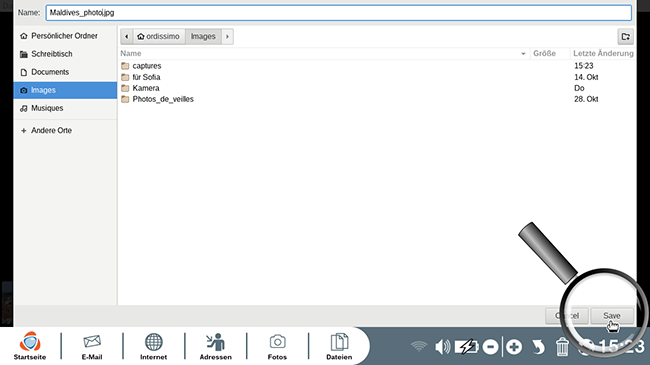
Task: Open Musiques in the sidebar
Action: tap(65, 108)
